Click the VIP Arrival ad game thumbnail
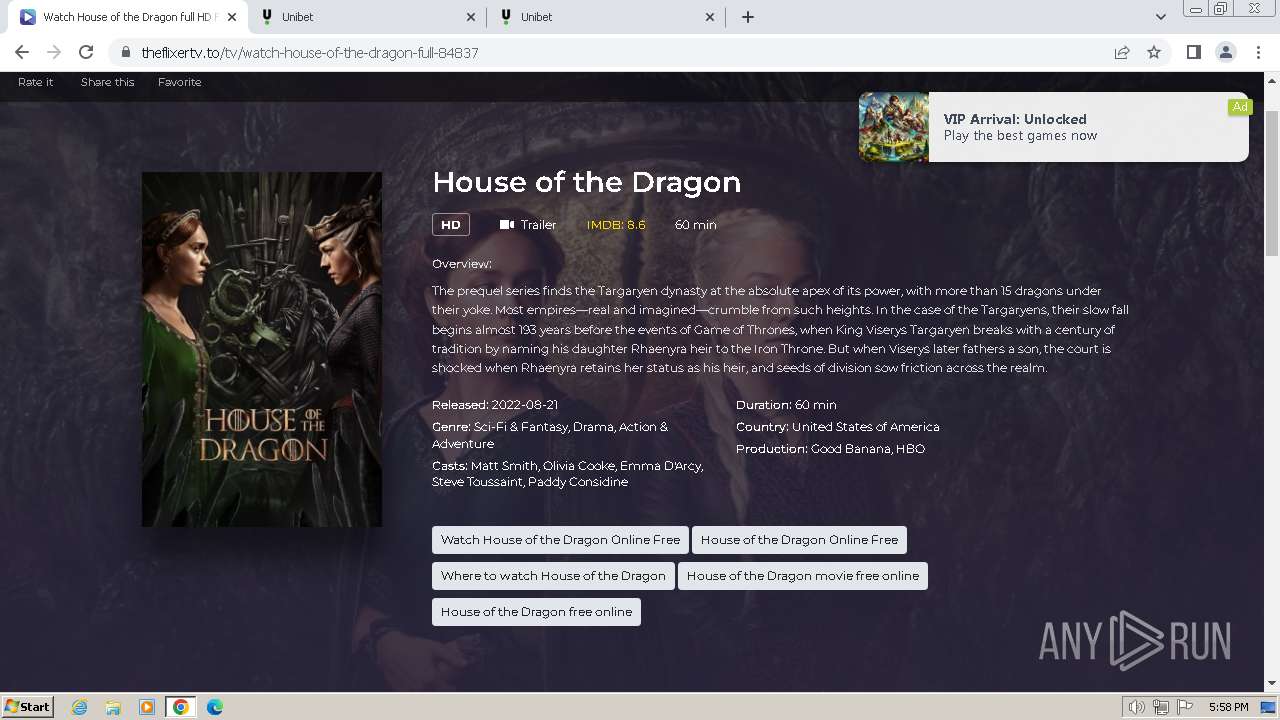Image resolution: width=1280 pixels, height=720 pixels. (x=894, y=127)
